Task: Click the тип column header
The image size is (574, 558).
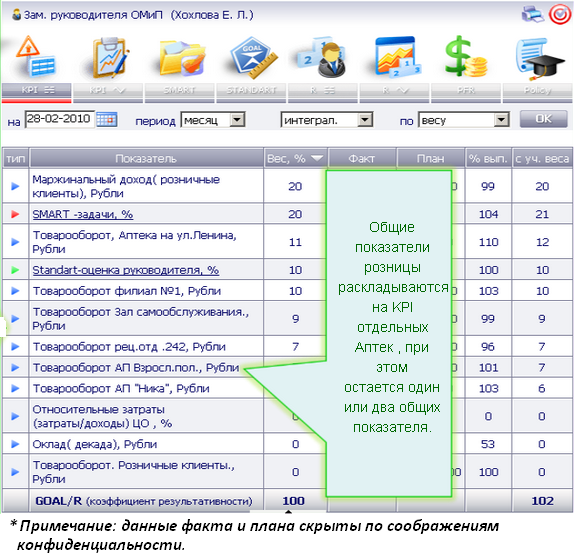Action: coord(16,158)
